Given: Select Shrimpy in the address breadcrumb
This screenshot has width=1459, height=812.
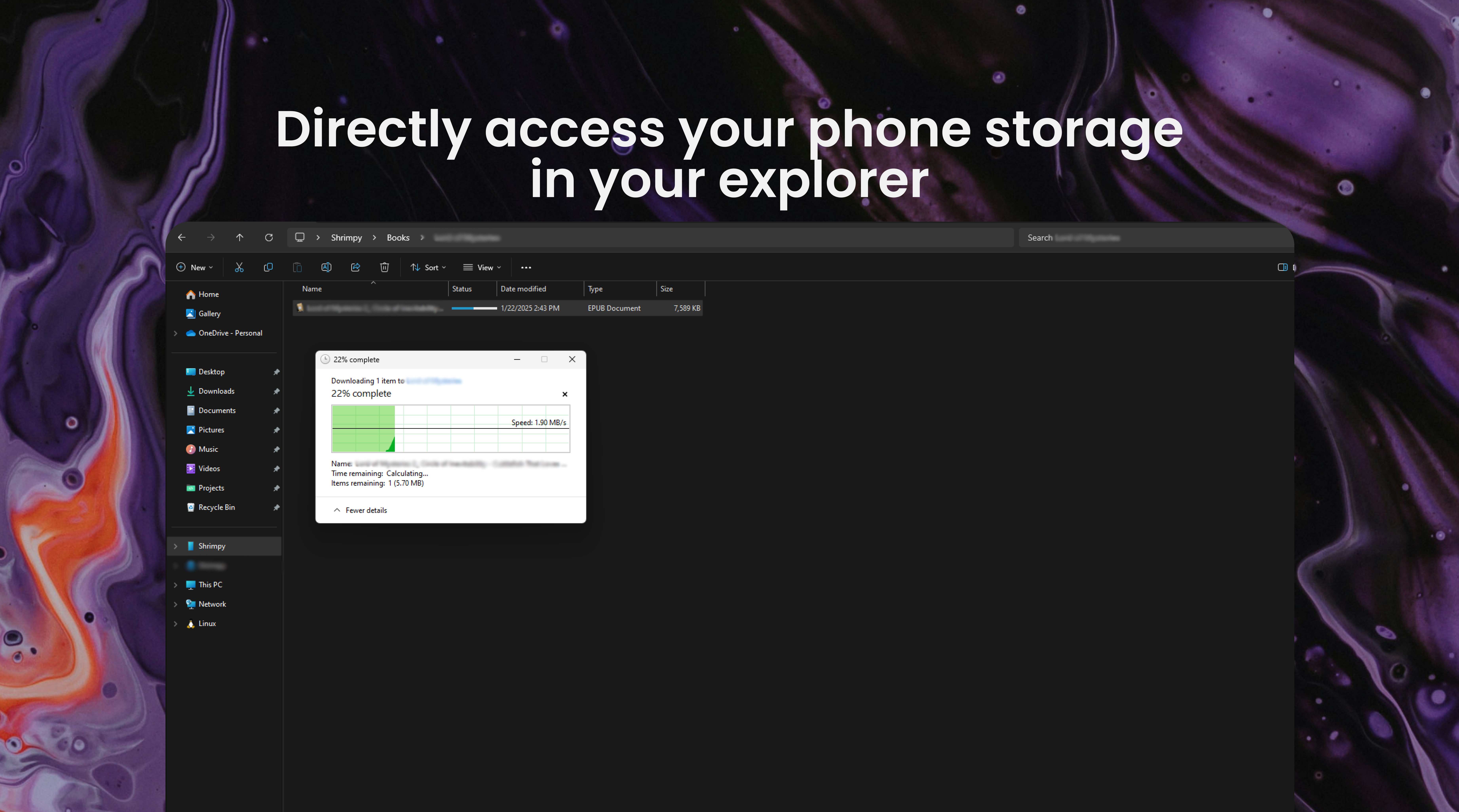Looking at the screenshot, I should pos(347,238).
